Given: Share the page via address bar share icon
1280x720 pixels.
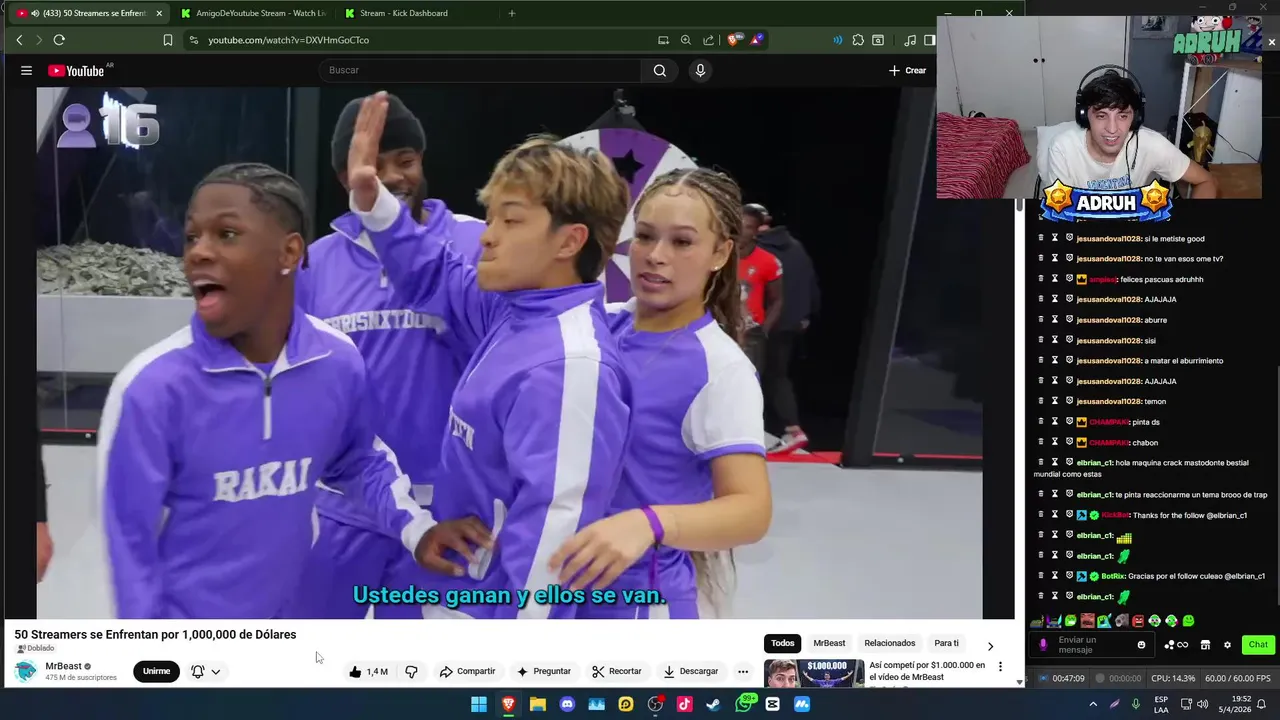Looking at the screenshot, I should point(708,40).
